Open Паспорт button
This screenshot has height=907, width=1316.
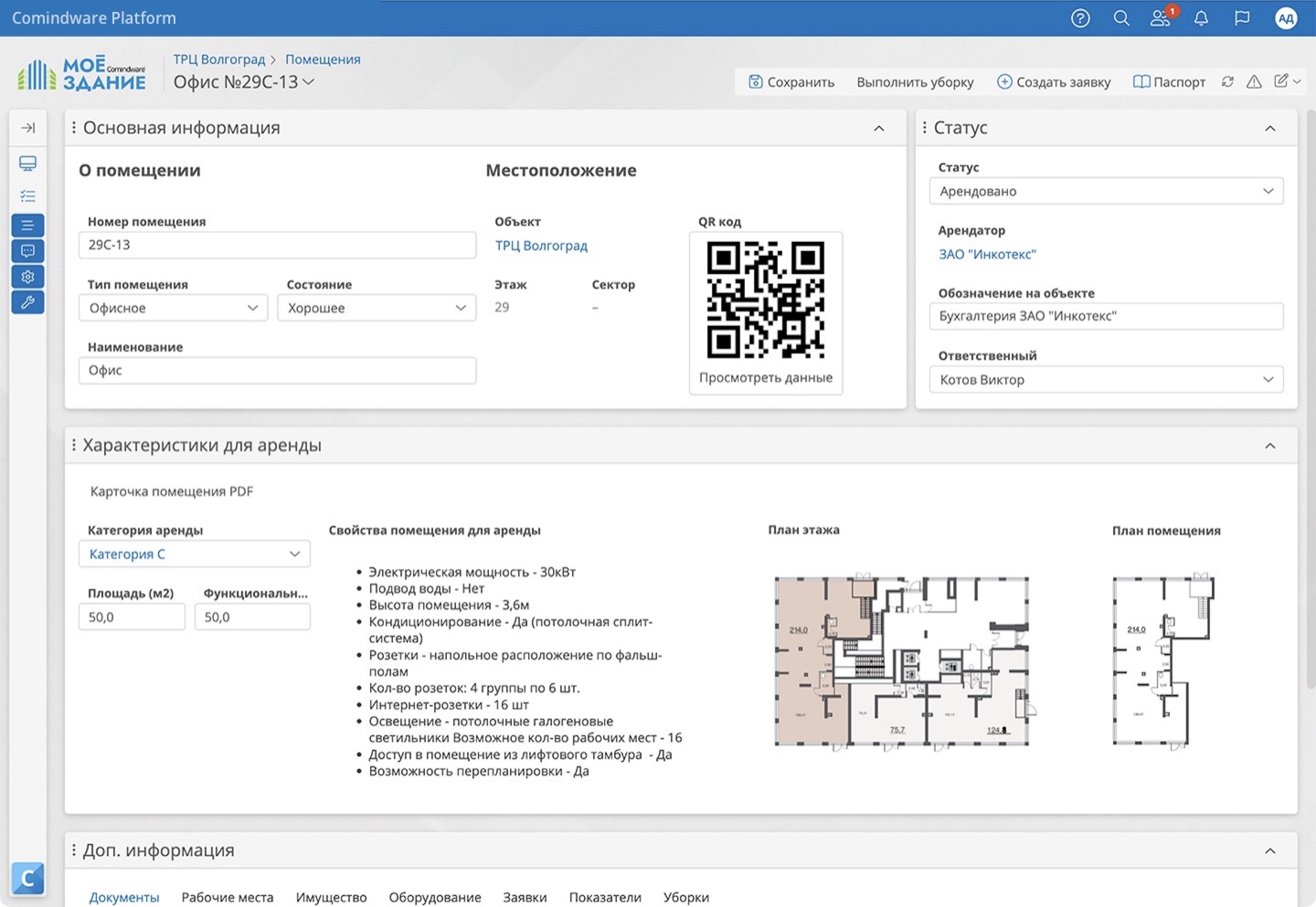tap(1169, 81)
